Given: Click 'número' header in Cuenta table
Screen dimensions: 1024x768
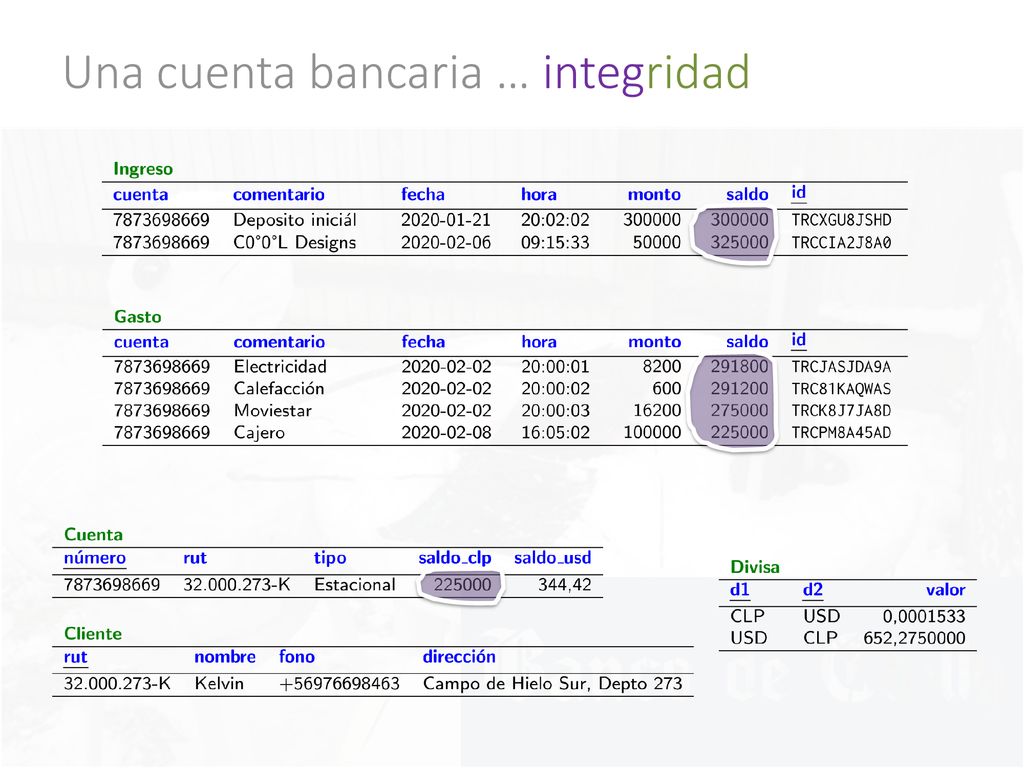Looking at the screenshot, I should tap(95, 558).
